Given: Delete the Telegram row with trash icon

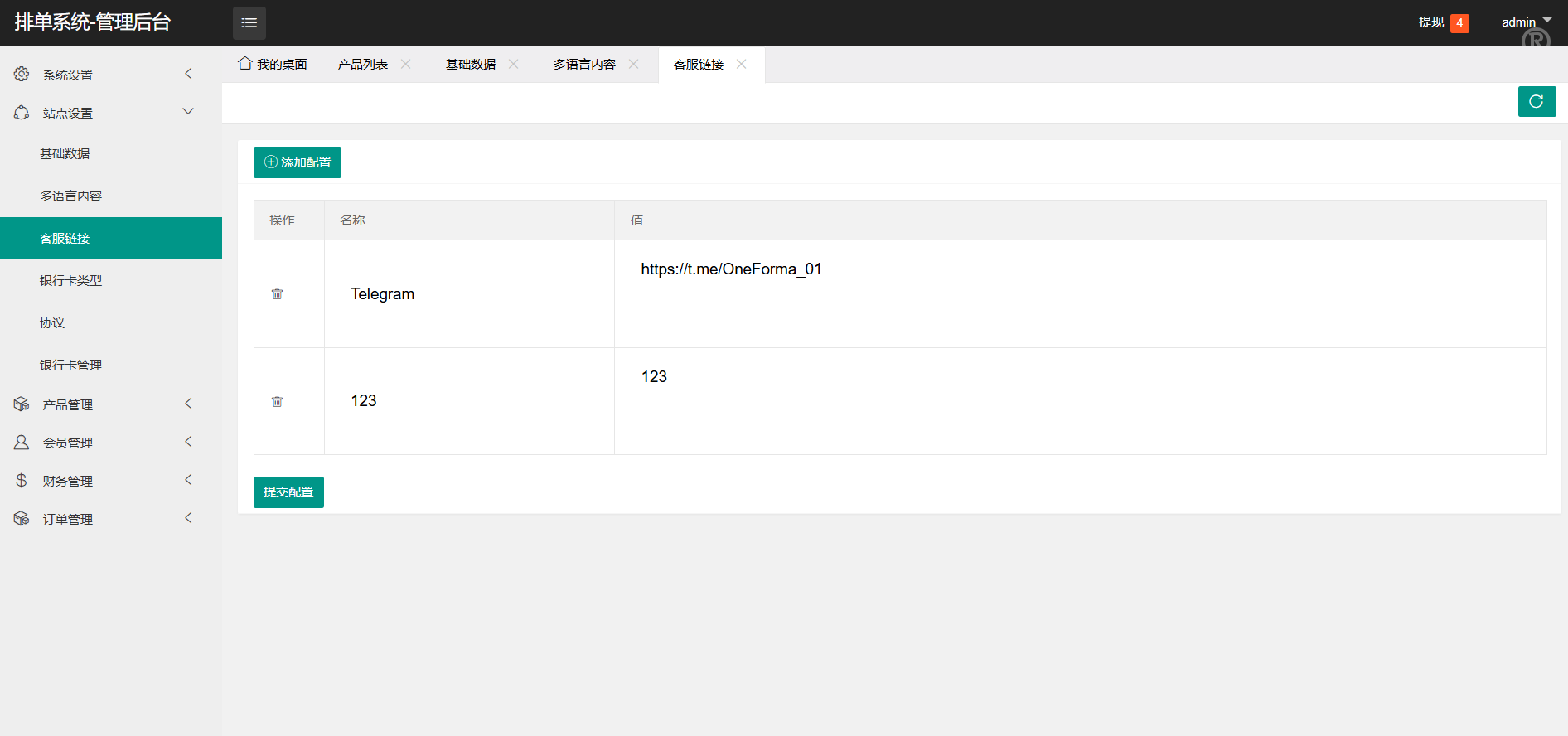Looking at the screenshot, I should click(277, 294).
